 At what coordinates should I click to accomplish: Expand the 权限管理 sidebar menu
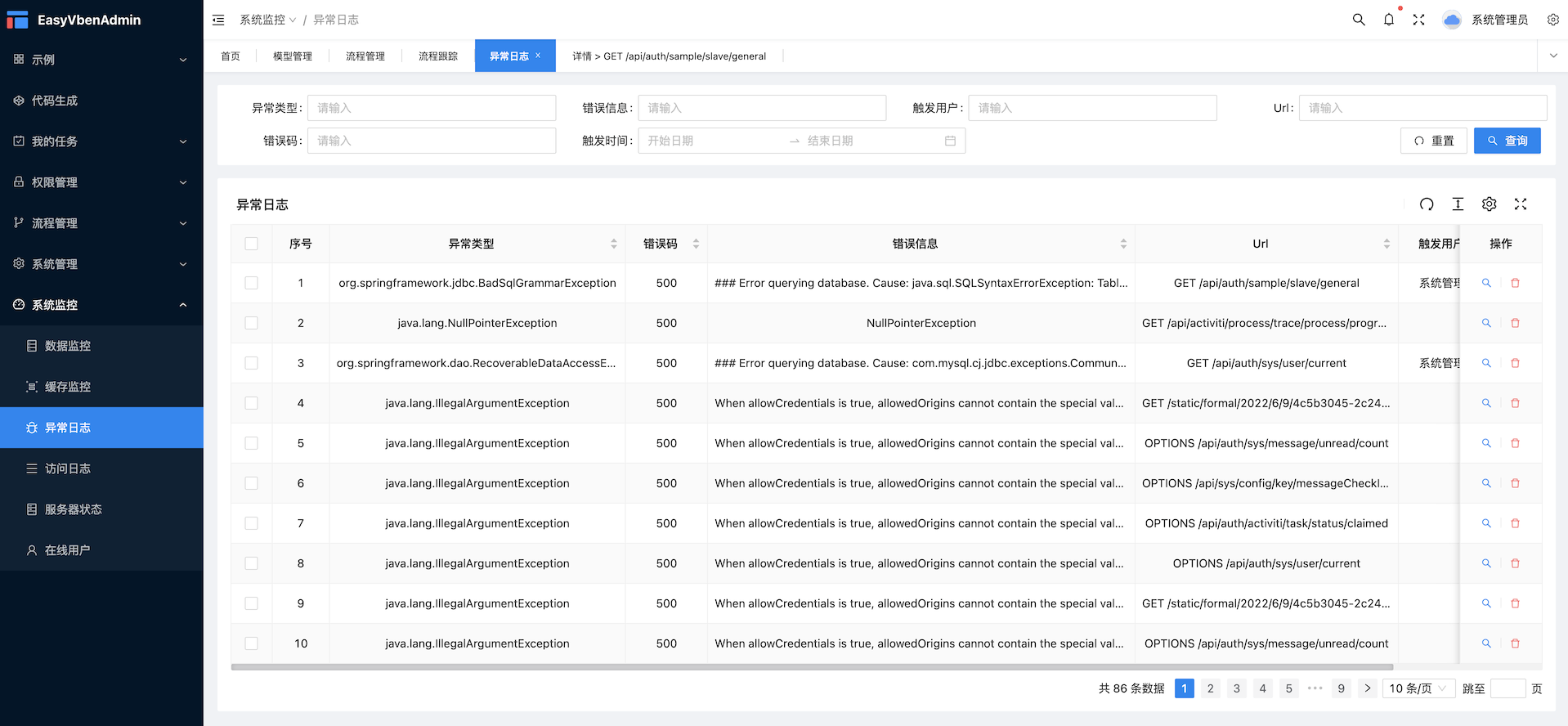(x=101, y=182)
